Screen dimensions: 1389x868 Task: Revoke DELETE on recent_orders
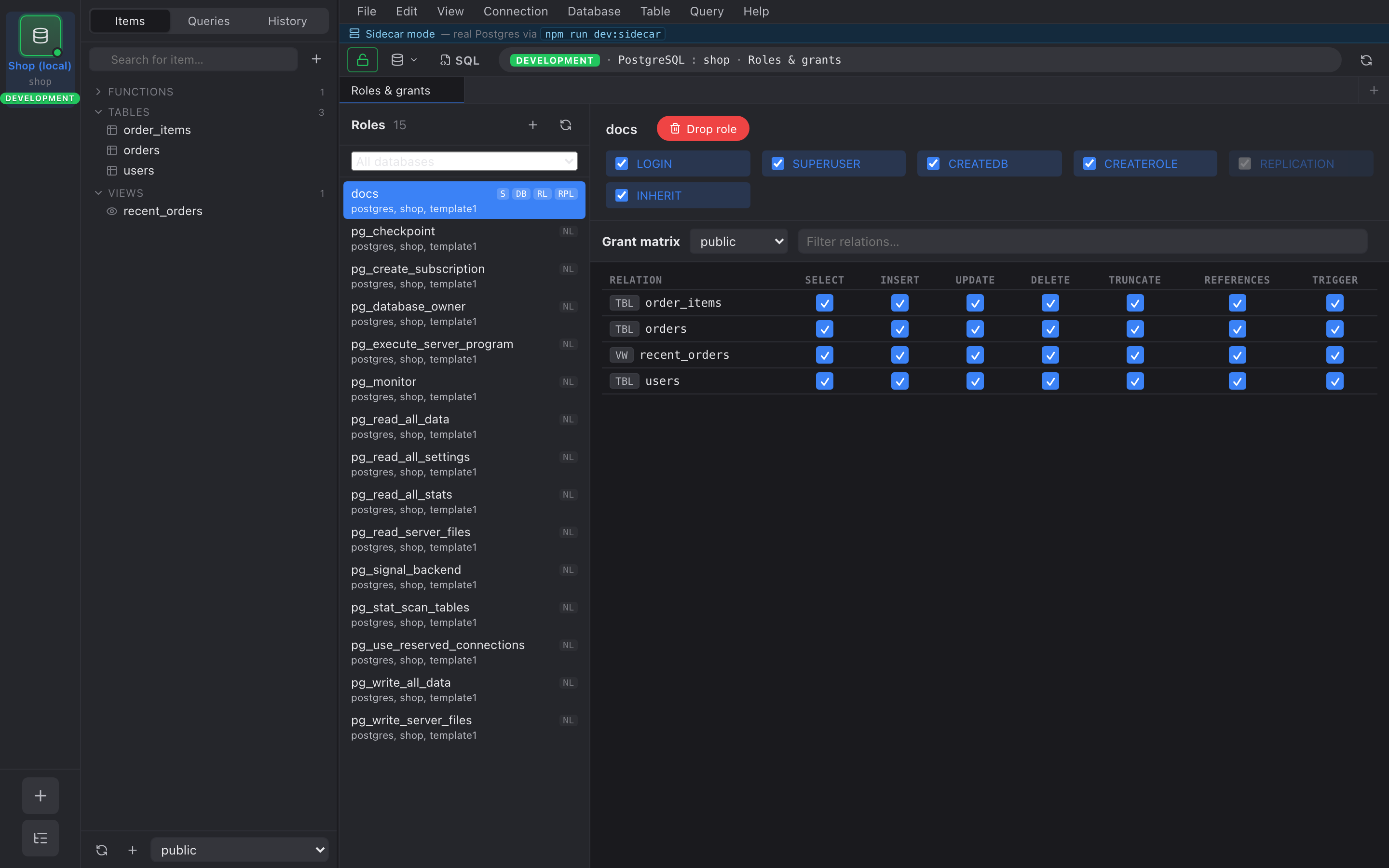(x=1050, y=355)
